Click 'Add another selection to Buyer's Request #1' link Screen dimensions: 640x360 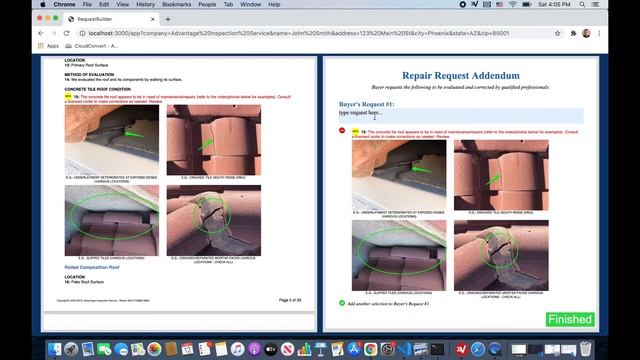[x=388, y=304]
